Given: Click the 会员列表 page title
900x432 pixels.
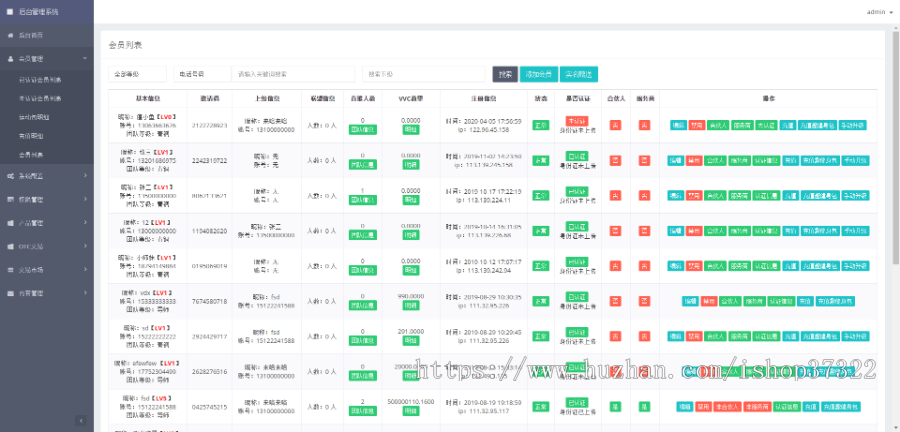Looking at the screenshot, I should coord(125,45).
